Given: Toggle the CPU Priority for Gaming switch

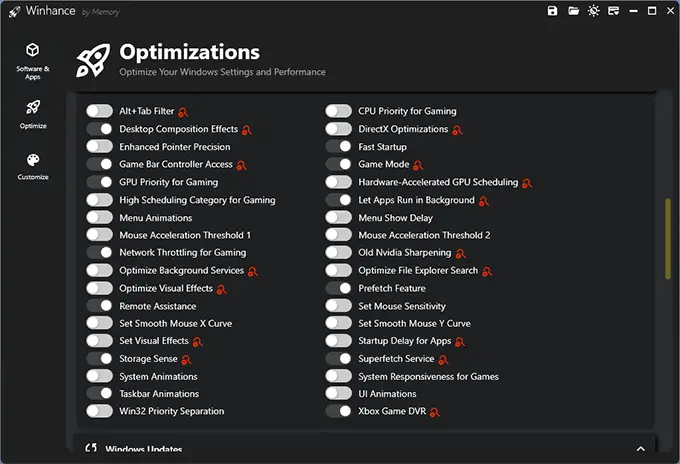Looking at the screenshot, I should coord(338,112).
